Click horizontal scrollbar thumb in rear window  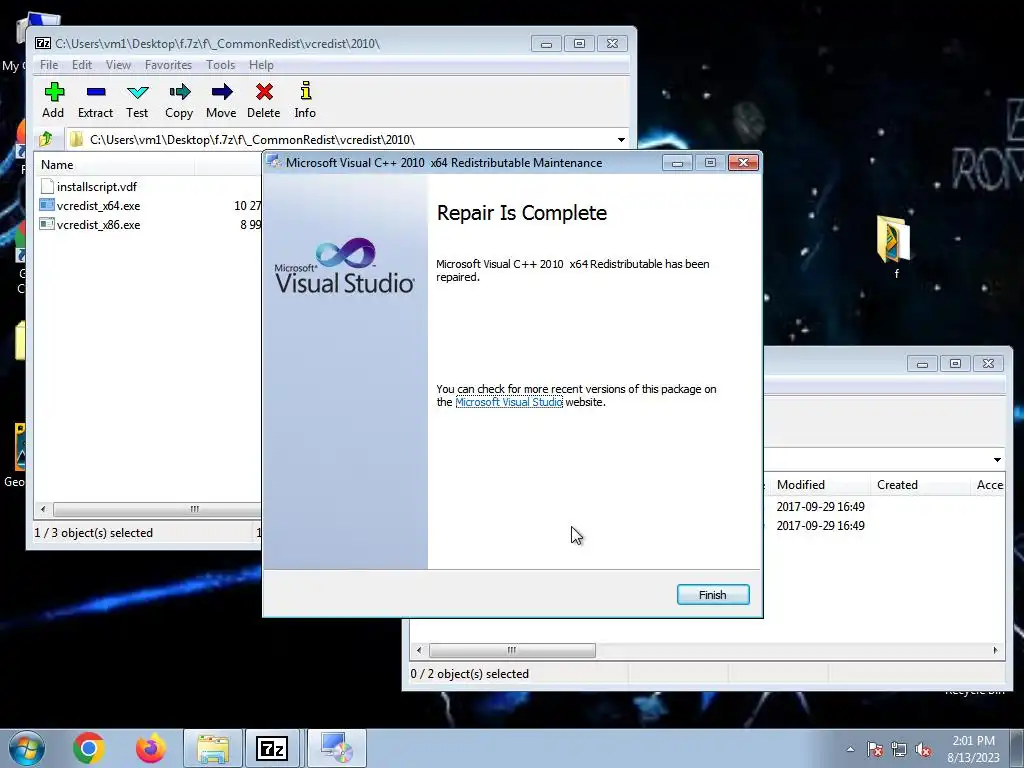point(512,650)
